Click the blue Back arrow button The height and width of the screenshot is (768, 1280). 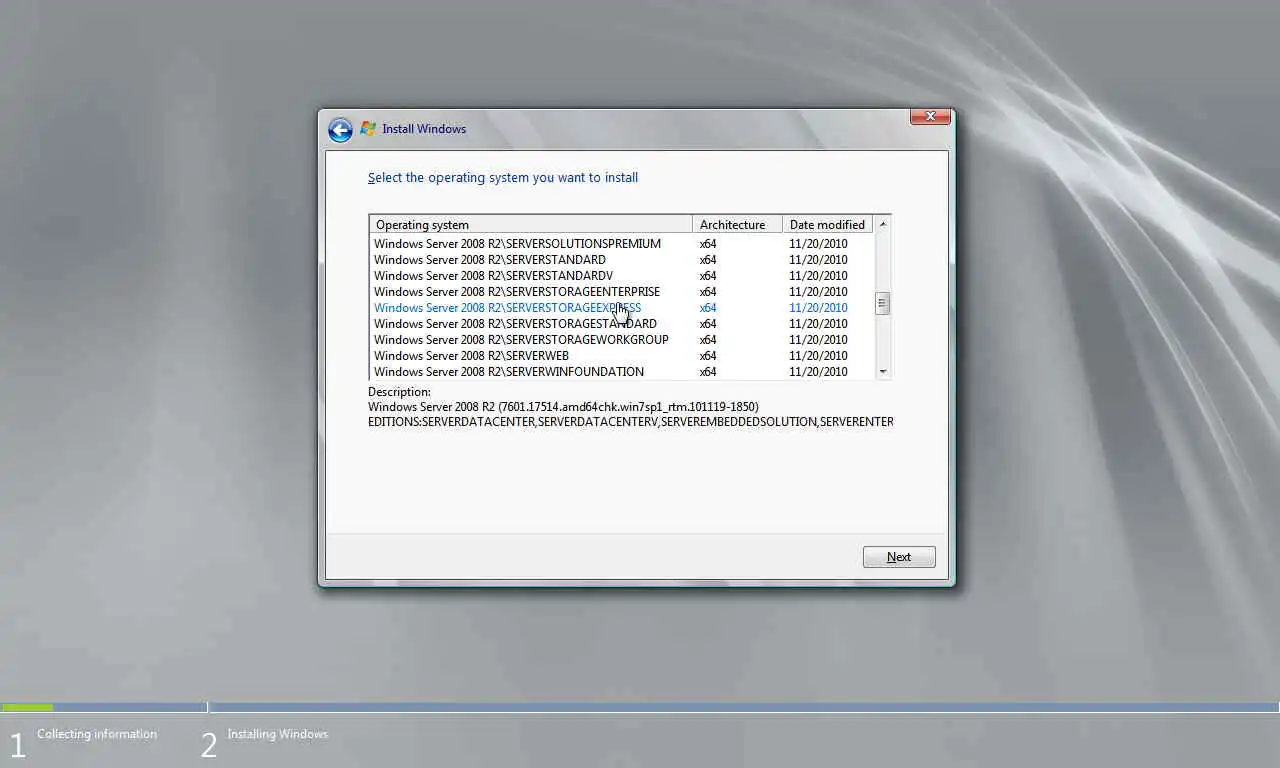340,130
